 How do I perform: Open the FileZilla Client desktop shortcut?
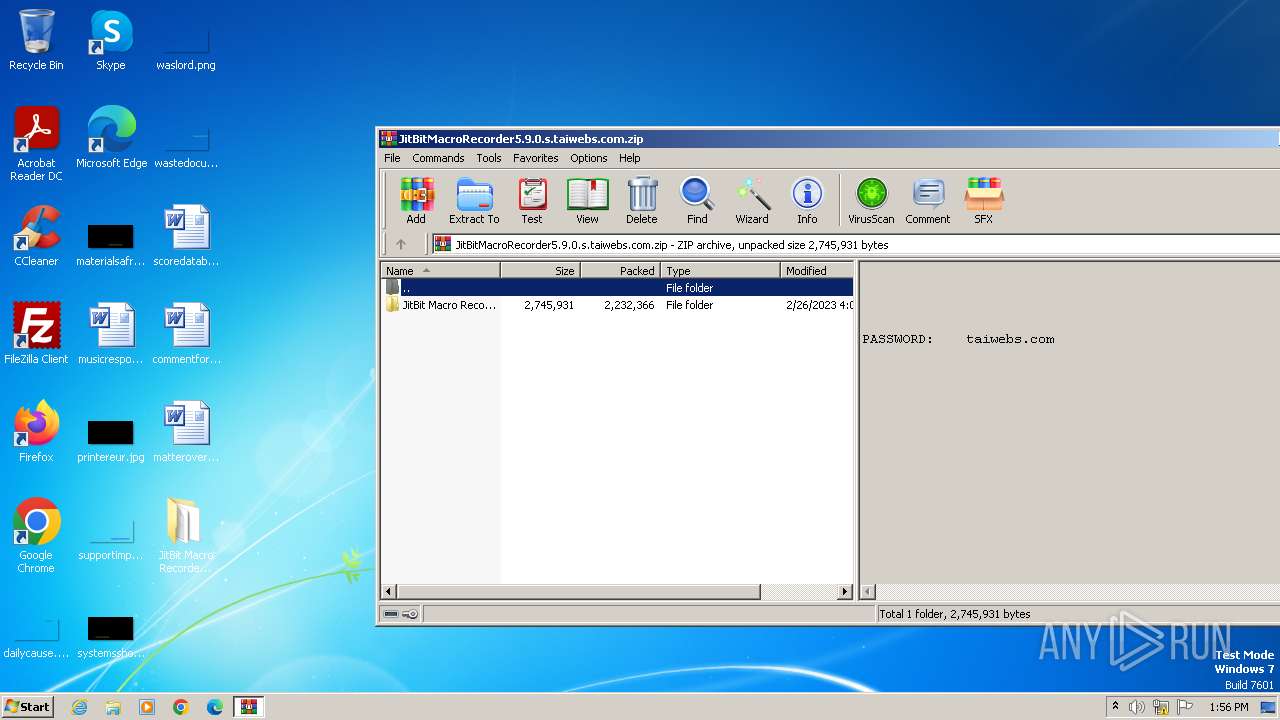coord(36,334)
